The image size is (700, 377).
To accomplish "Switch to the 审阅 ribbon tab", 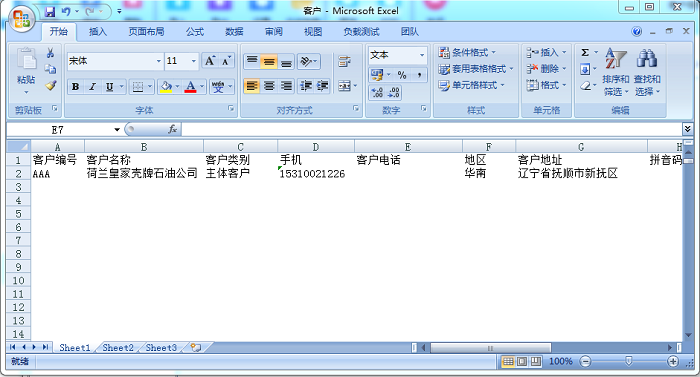I will pos(274,32).
